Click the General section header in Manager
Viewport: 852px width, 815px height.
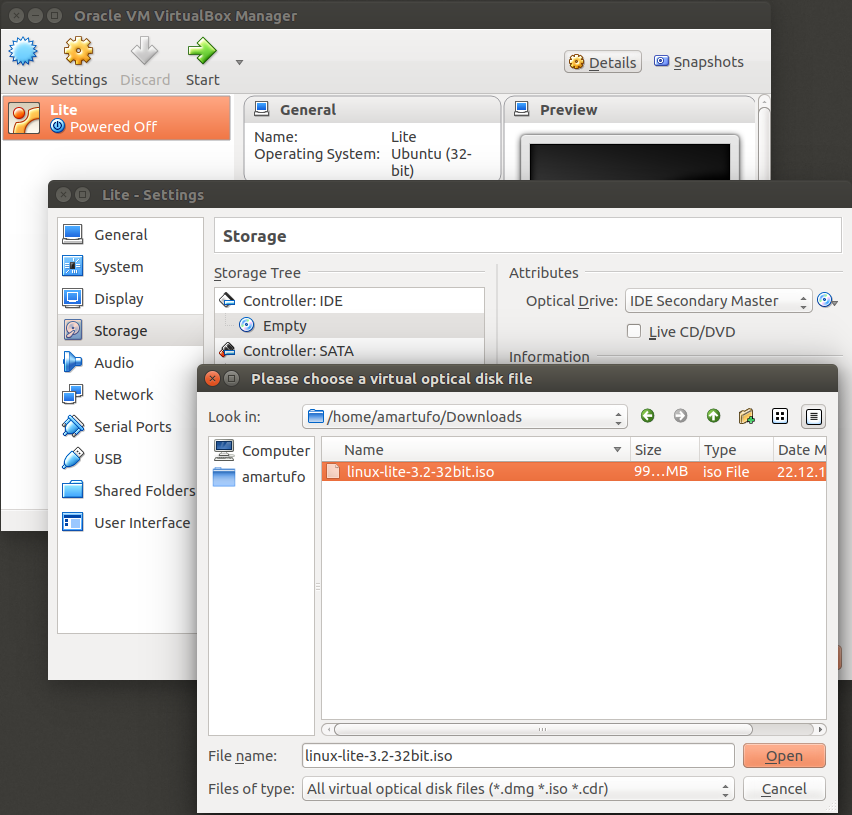coord(372,110)
